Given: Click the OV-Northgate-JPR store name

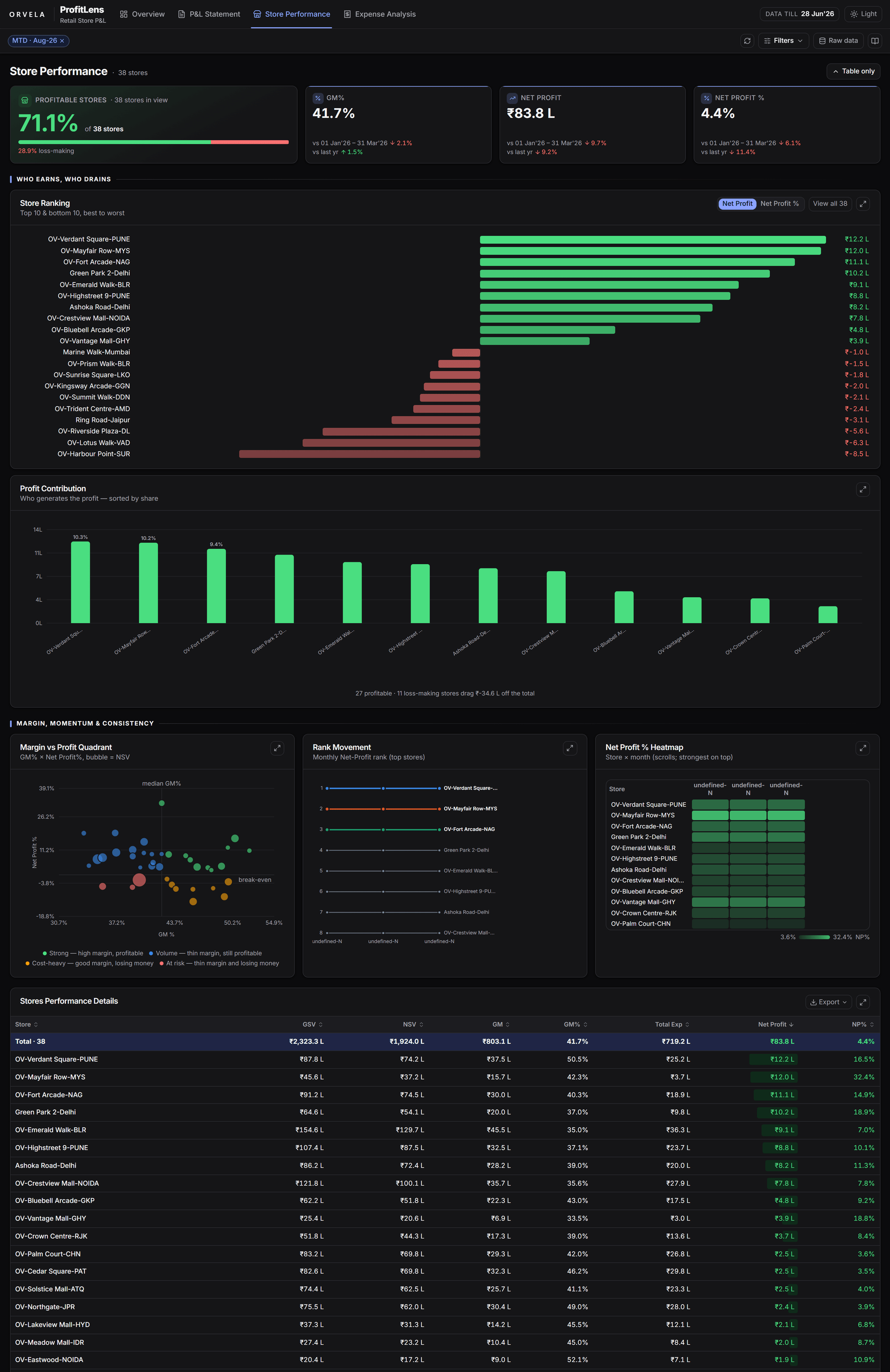Looking at the screenshot, I should (x=45, y=1307).
